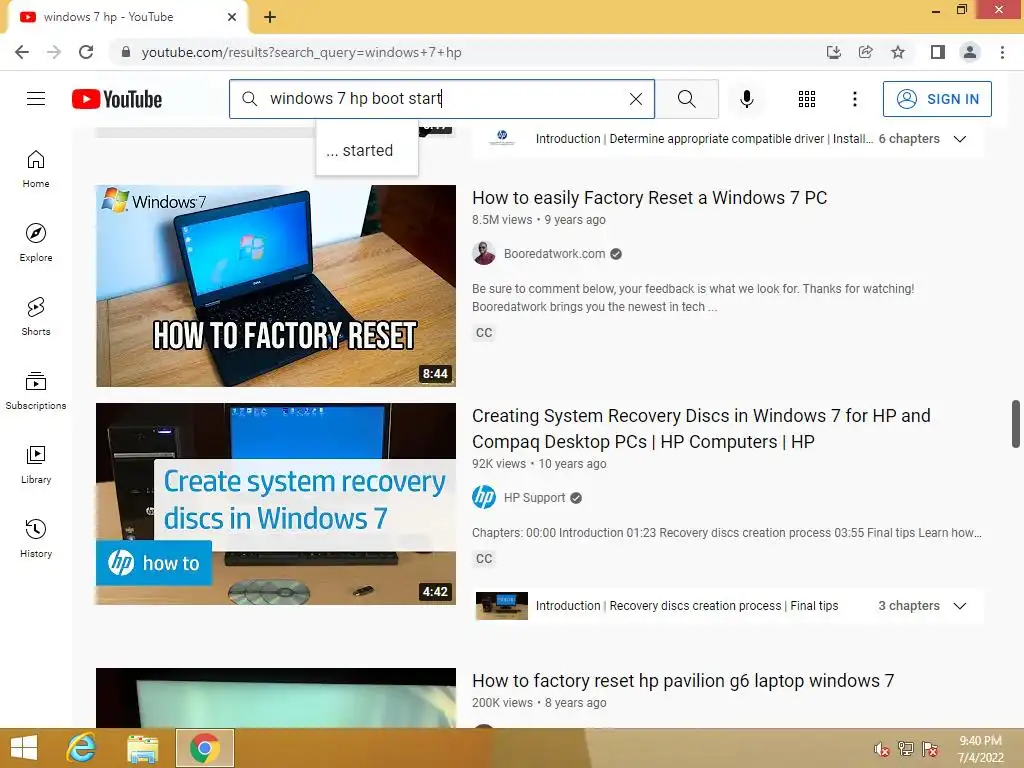Share this page via address bar icon

pos(865,52)
